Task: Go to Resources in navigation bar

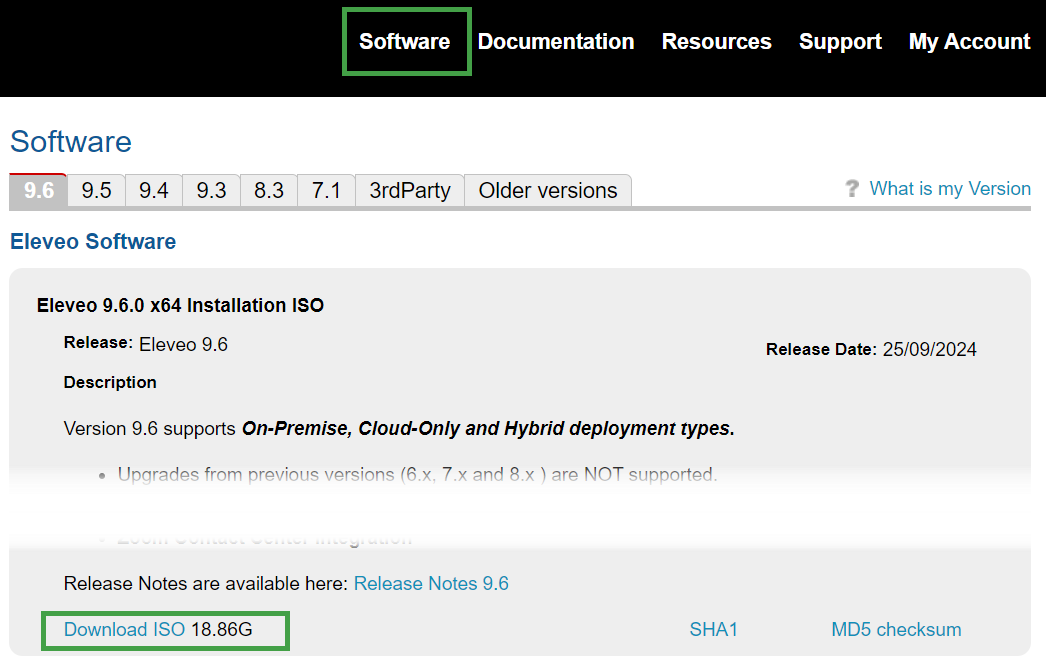Action: pyautogui.click(x=716, y=42)
